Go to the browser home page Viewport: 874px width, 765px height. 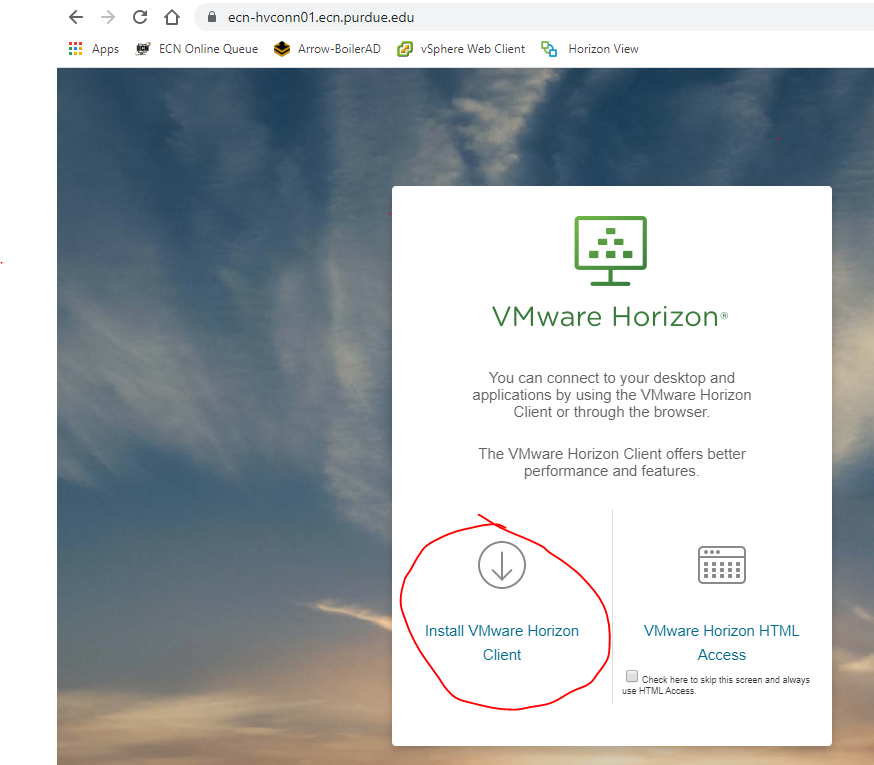[172, 17]
